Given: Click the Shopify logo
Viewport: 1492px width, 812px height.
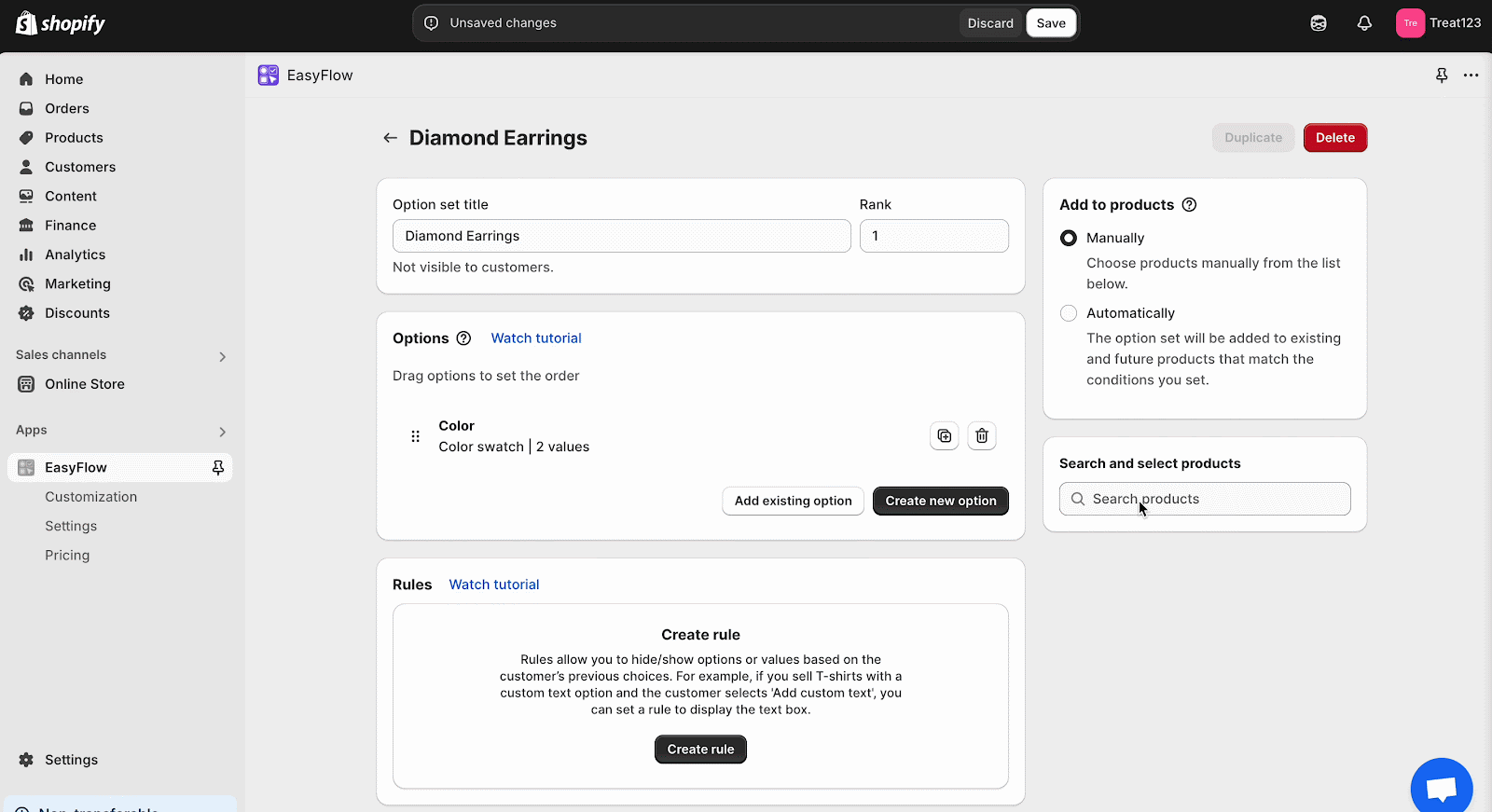Looking at the screenshot, I should (61, 23).
